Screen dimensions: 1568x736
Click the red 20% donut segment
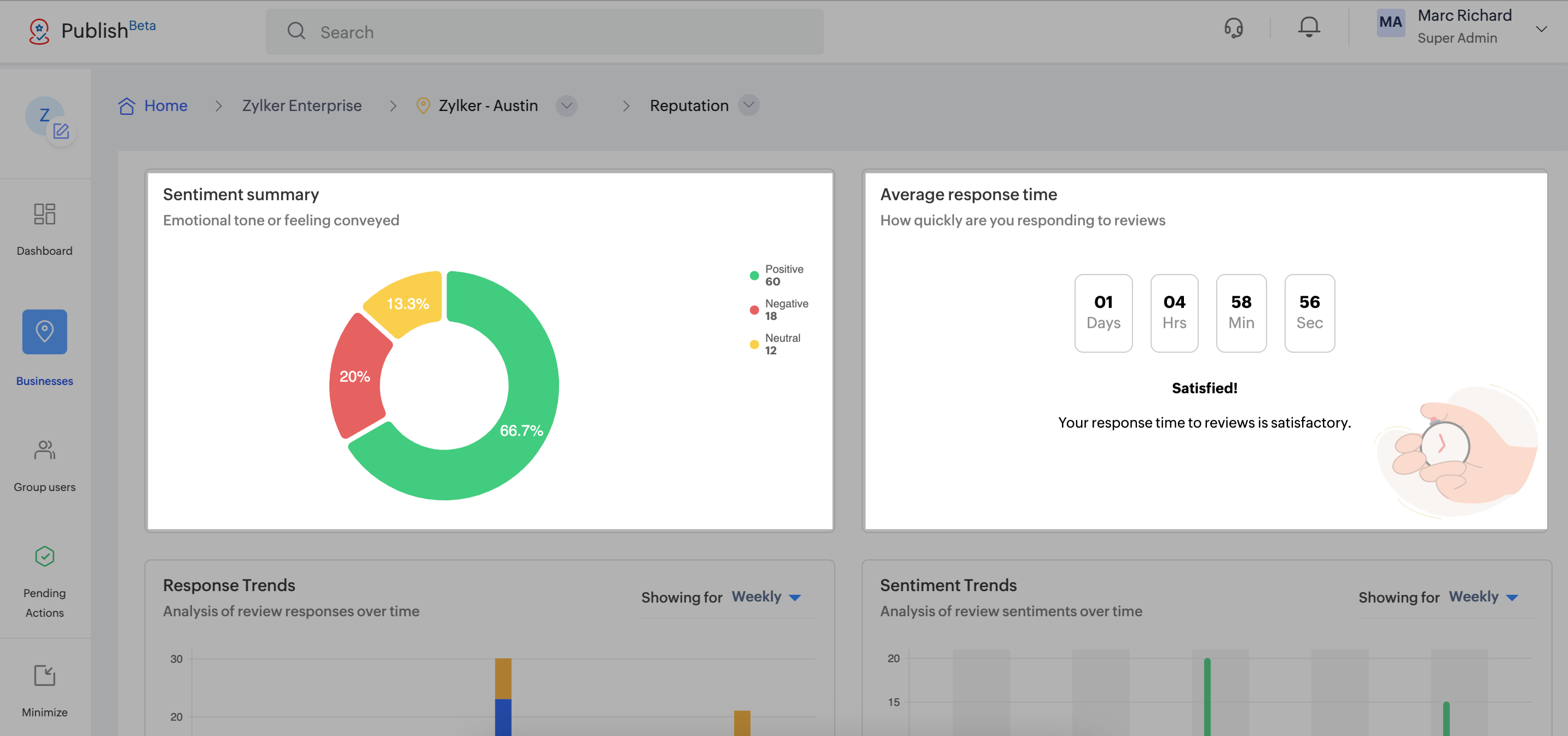tap(355, 377)
